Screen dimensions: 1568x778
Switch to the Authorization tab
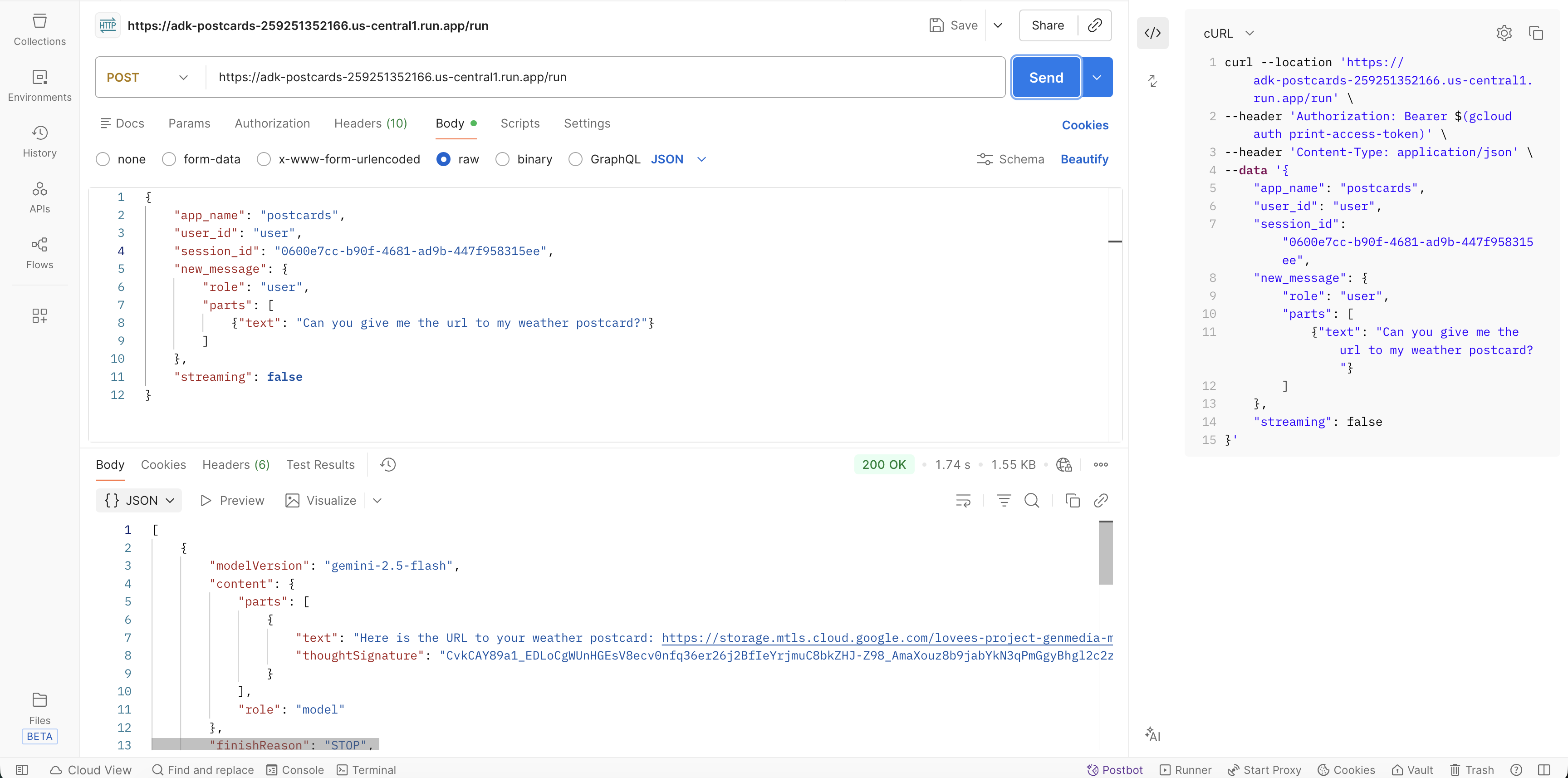pyautogui.click(x=272, y=123)
